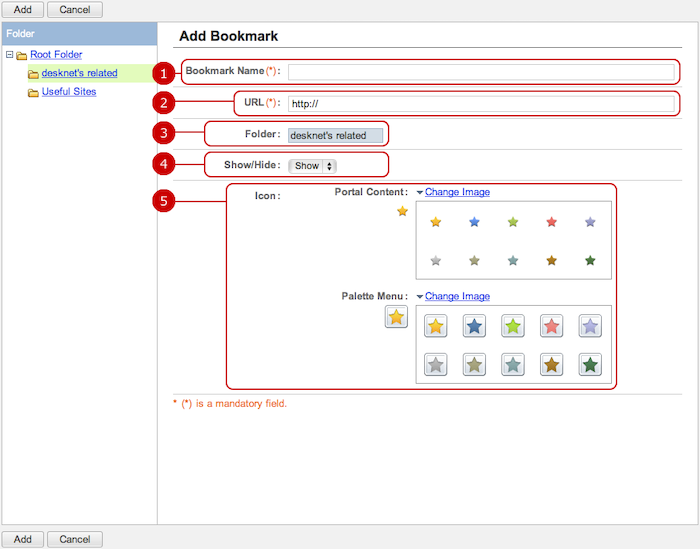Select the brown star Palette Menu icon
Screen dimensions: 700x549
point(551,365)
